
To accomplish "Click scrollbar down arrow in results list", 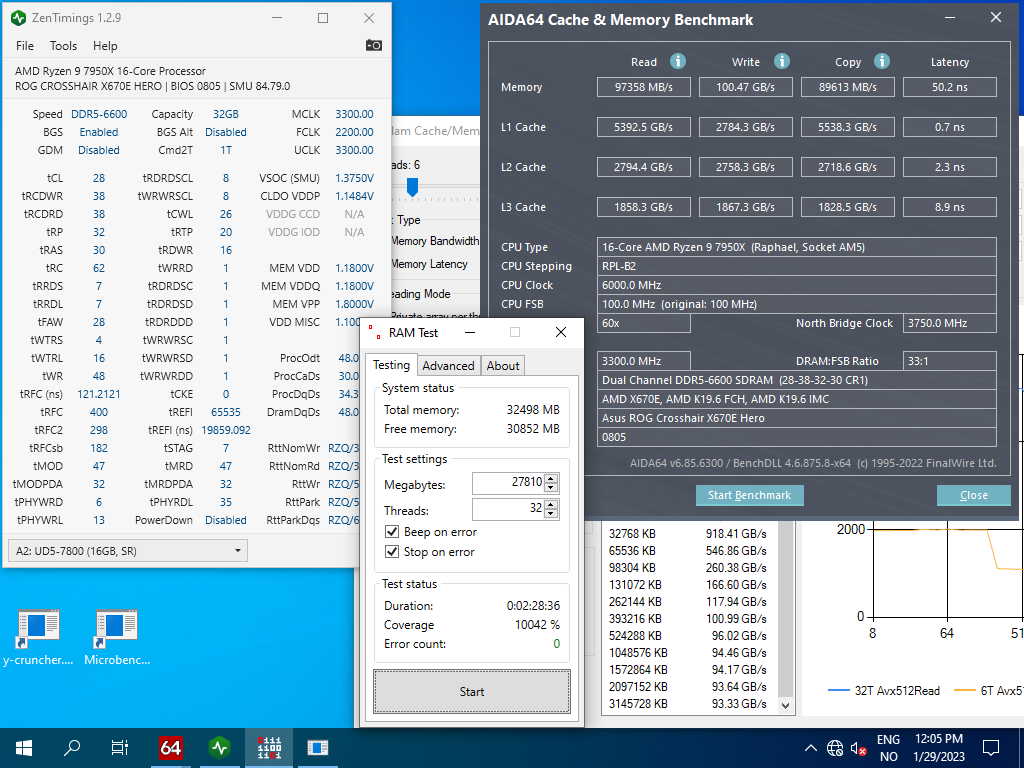I will click(x=786, y=705).
